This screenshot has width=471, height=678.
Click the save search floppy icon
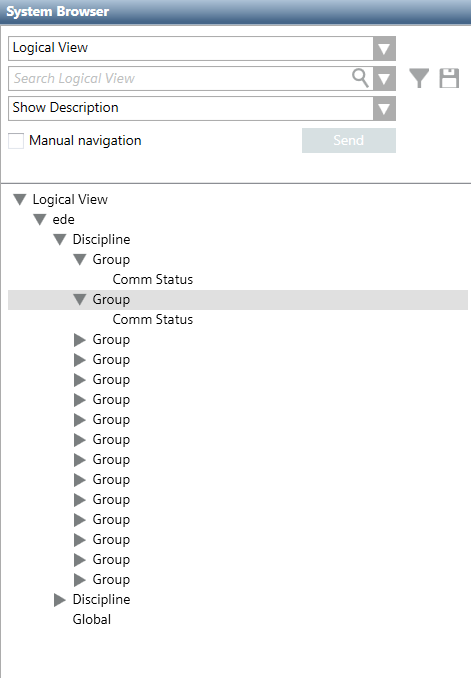[449, 78]
